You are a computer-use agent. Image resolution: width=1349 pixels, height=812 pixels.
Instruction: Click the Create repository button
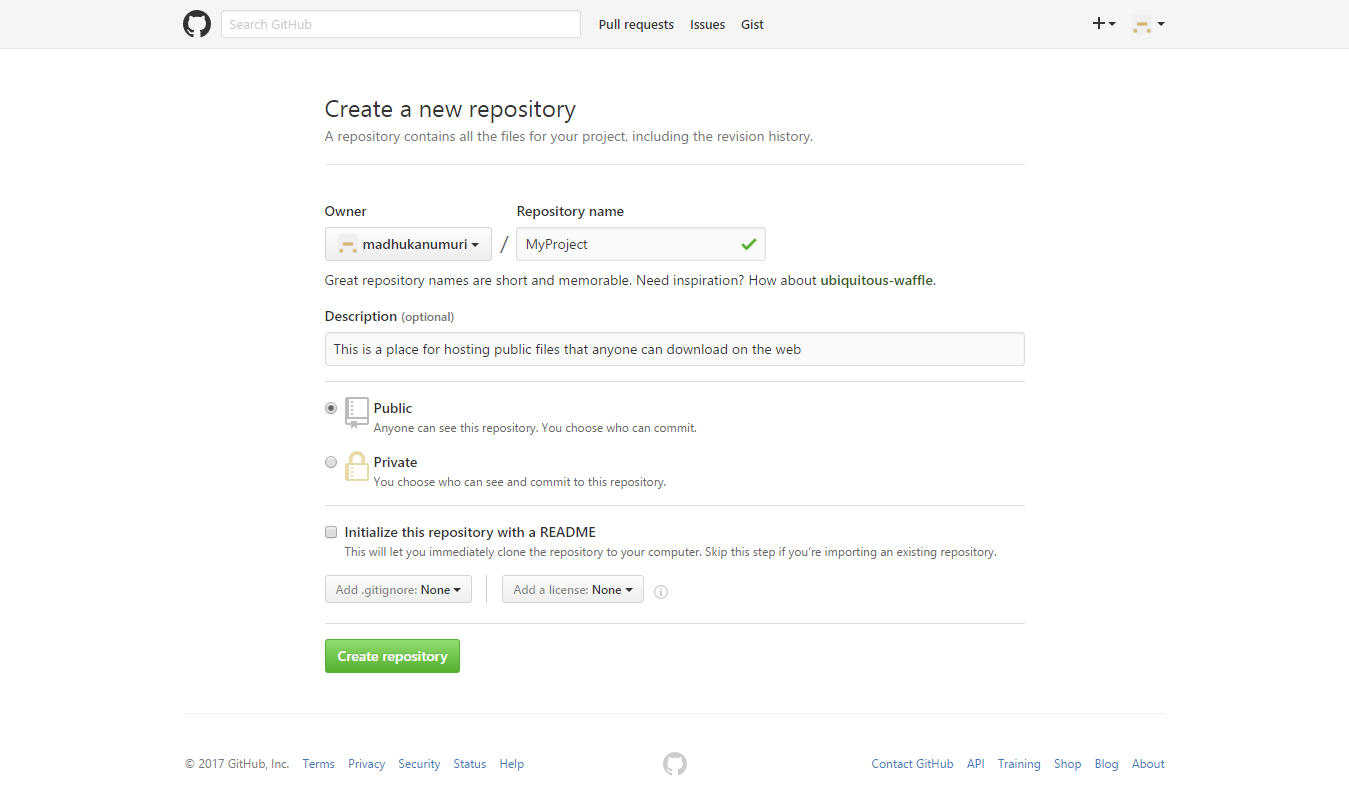click(x=392, y=656)
